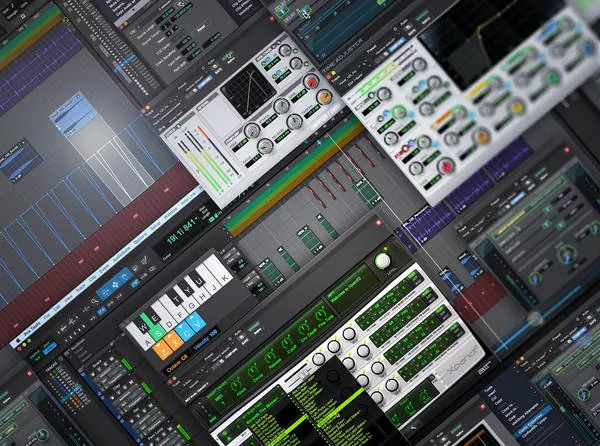Select the Selector tool in blue group
600x446 pixels.
click(115, 284)
